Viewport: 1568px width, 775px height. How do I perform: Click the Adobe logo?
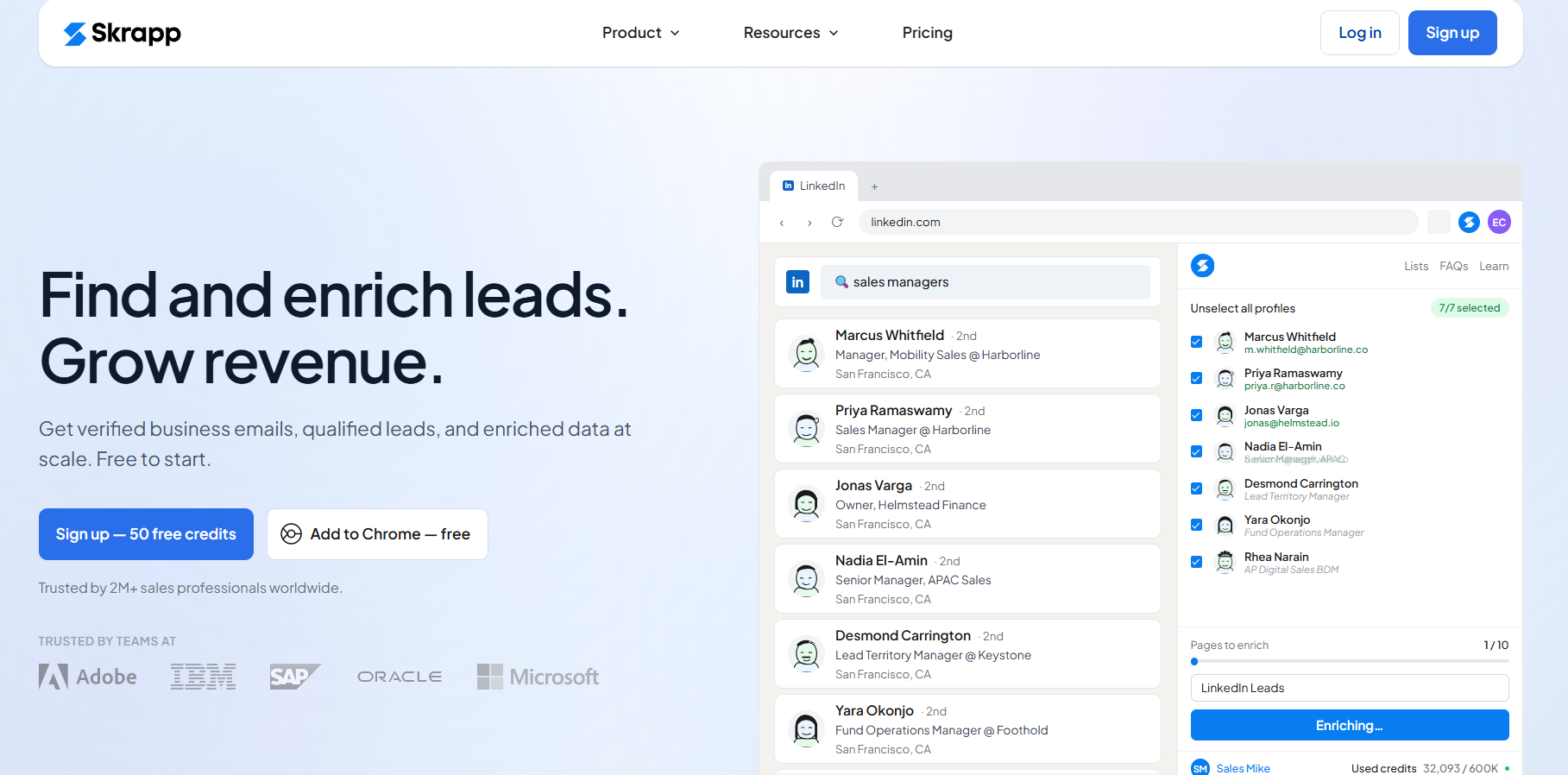88,677
